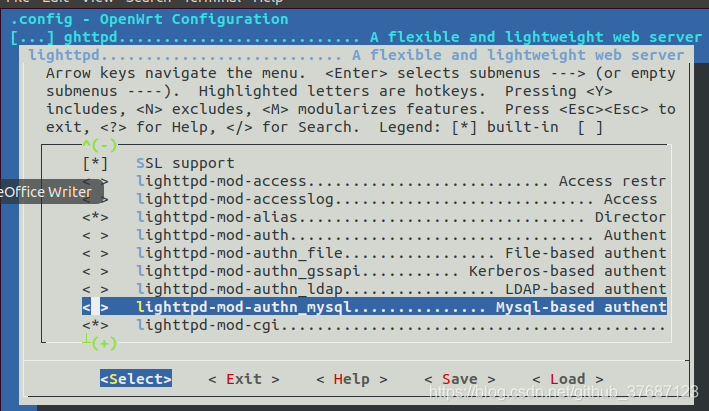Image resolution: width=709 pixels, height=411 pixels.
Task: Click the 'LDAP-based authent' description text
Action: coord(586,290)
